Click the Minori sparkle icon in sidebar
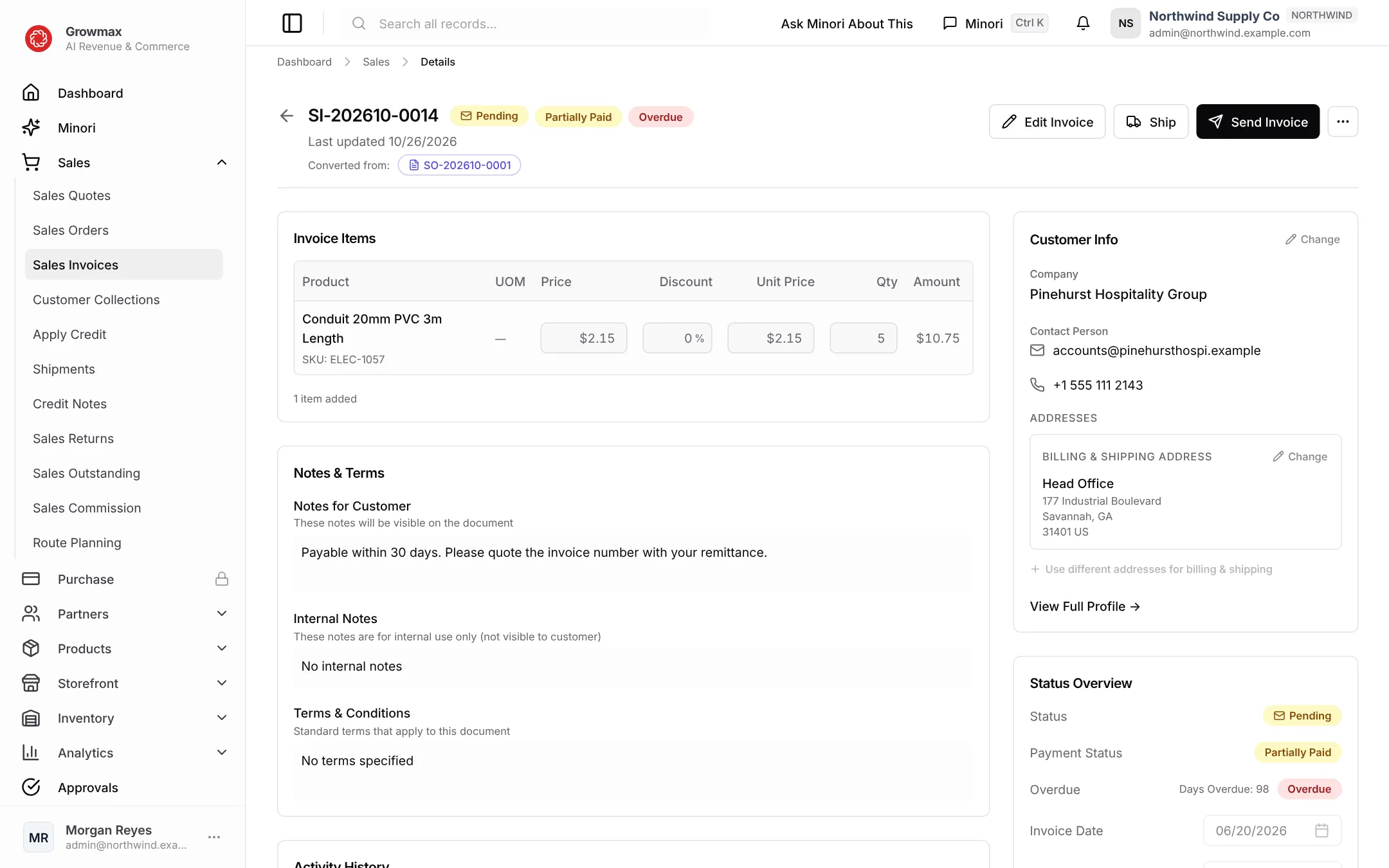The image size is (1389, 868). [31, 128]
